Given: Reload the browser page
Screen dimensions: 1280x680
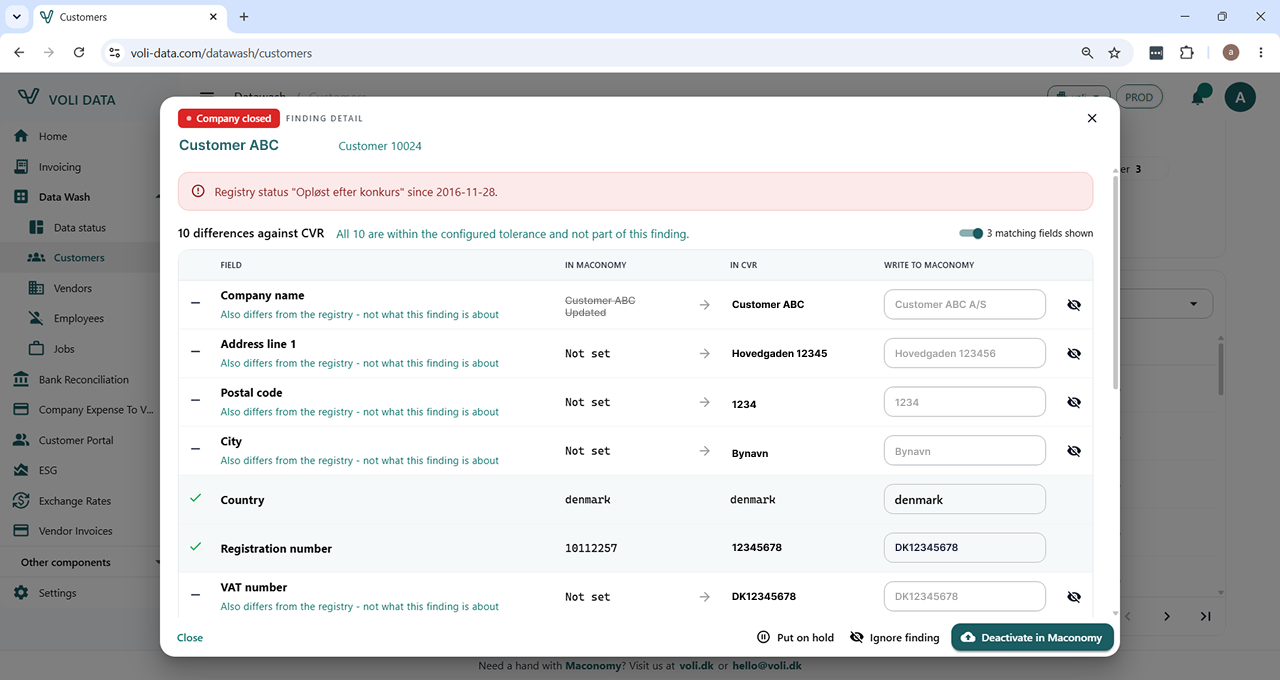Looking at the screenshot, I should coord(79,52).
